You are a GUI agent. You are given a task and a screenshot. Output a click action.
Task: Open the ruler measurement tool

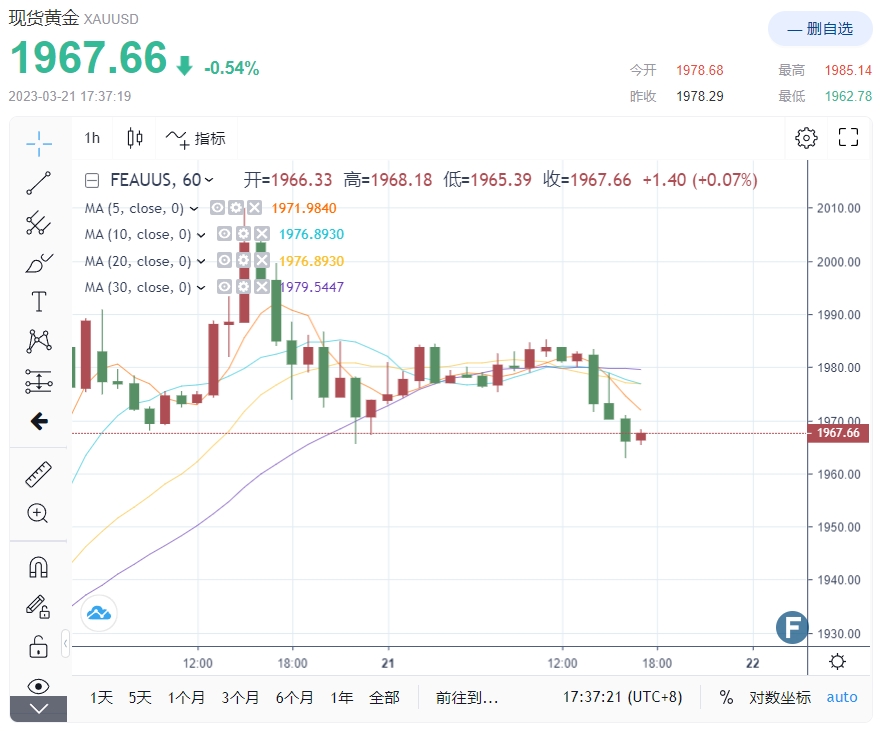tap(38, 473)
